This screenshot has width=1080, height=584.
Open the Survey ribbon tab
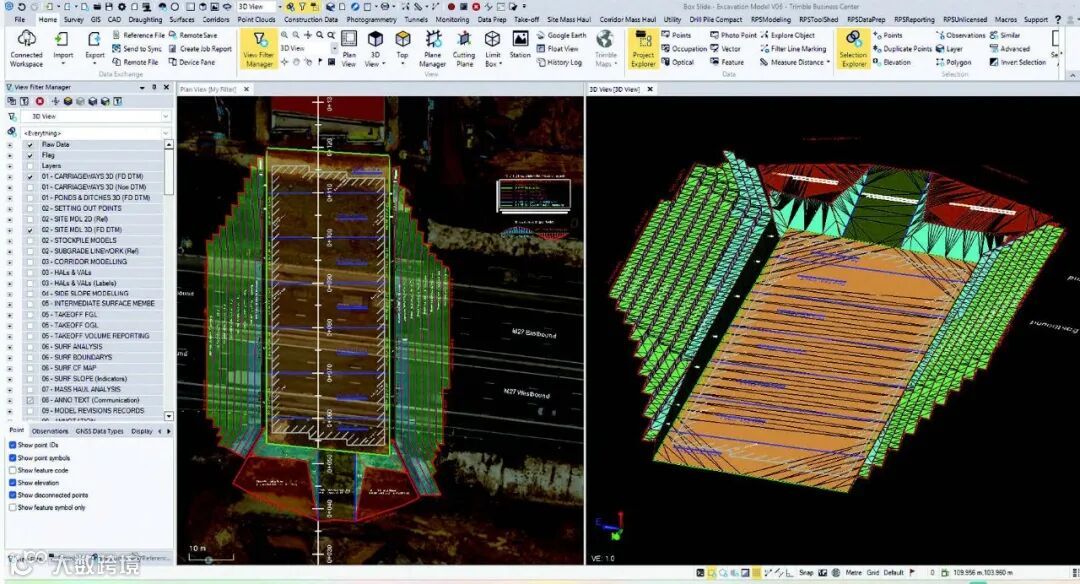pyautogui.click(x=74, y=20)
